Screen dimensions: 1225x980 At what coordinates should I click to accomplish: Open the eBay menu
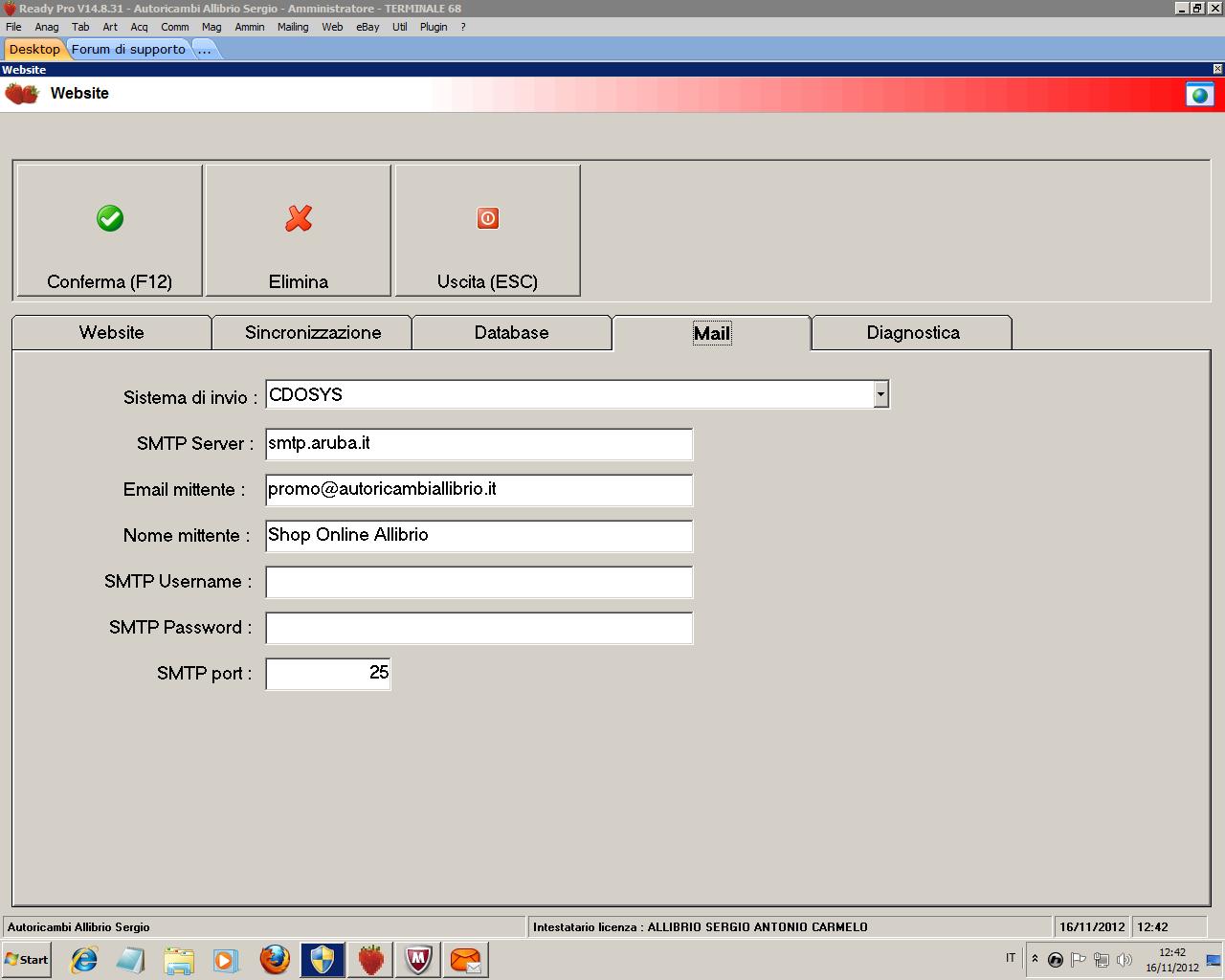(x=367, y=27)
